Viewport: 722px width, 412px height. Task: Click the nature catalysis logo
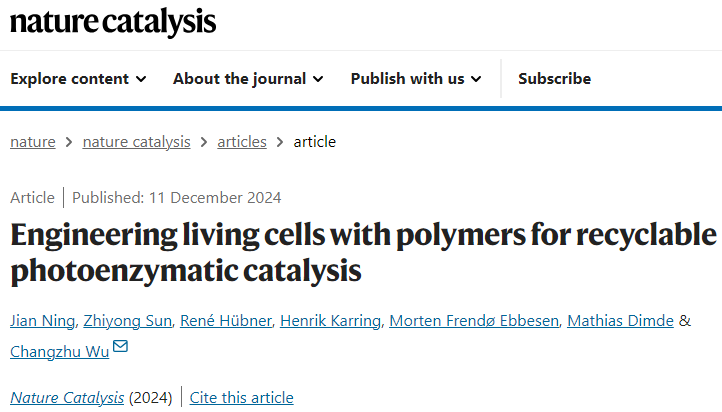[113, 22]
